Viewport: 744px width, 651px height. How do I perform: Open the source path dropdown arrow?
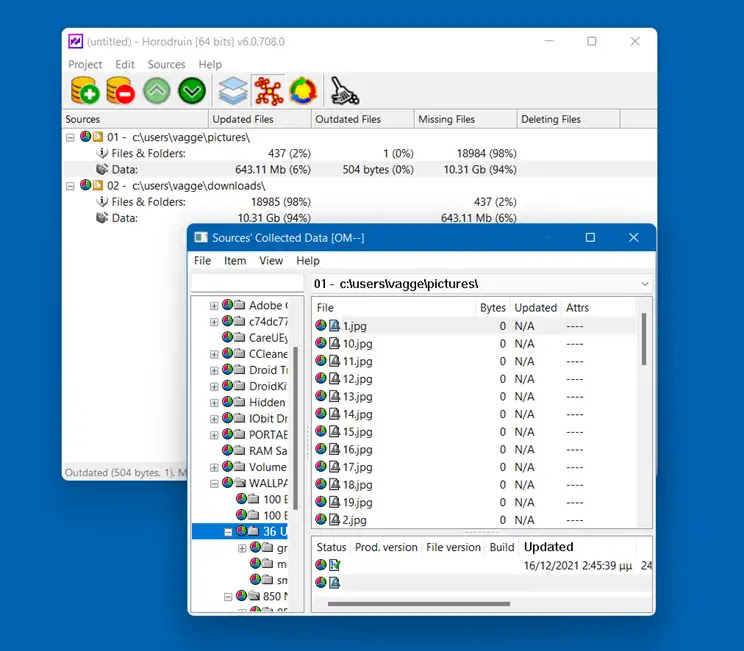coord(645,284)
